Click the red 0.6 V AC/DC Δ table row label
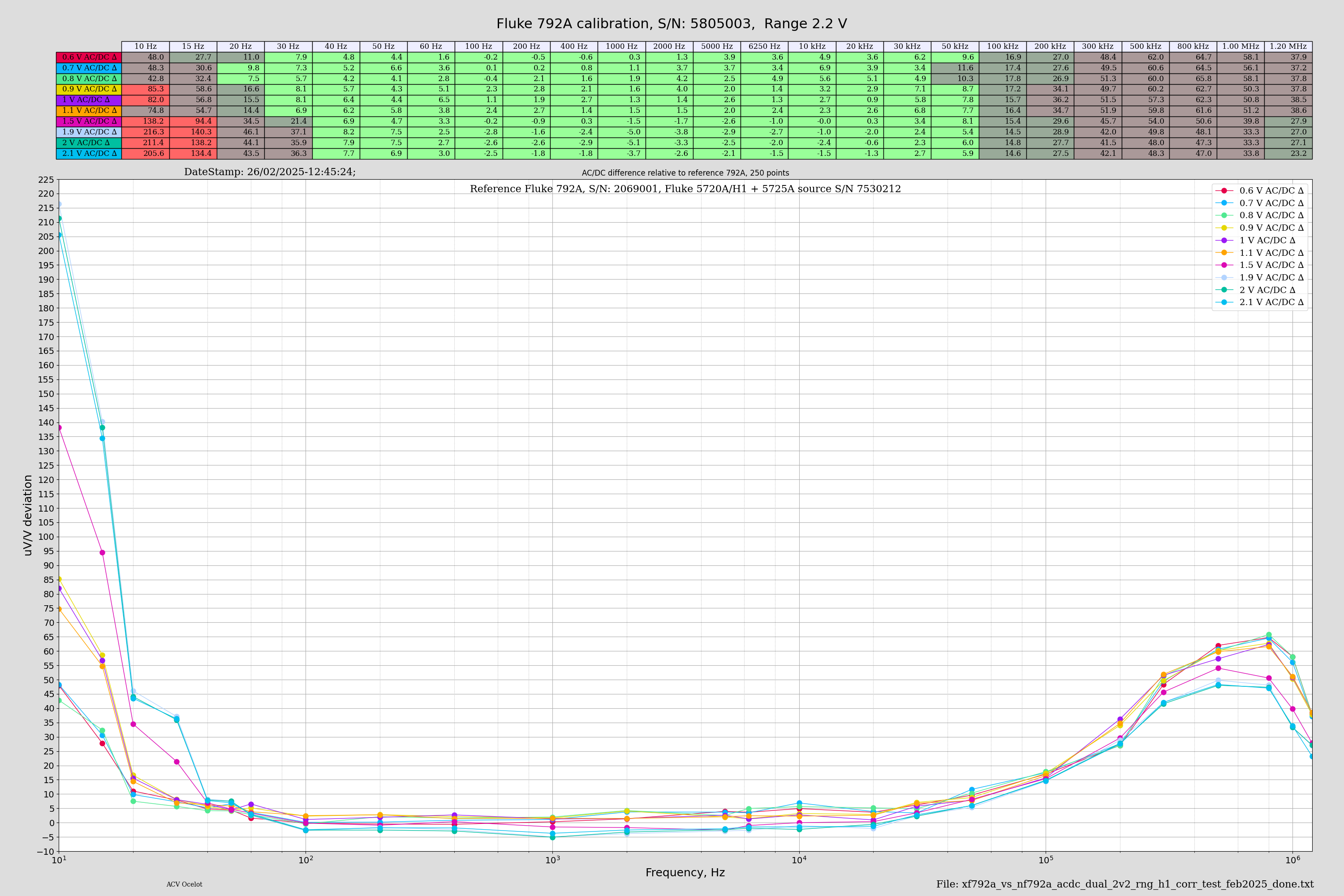1344x896 pixels. coord(89,57)
